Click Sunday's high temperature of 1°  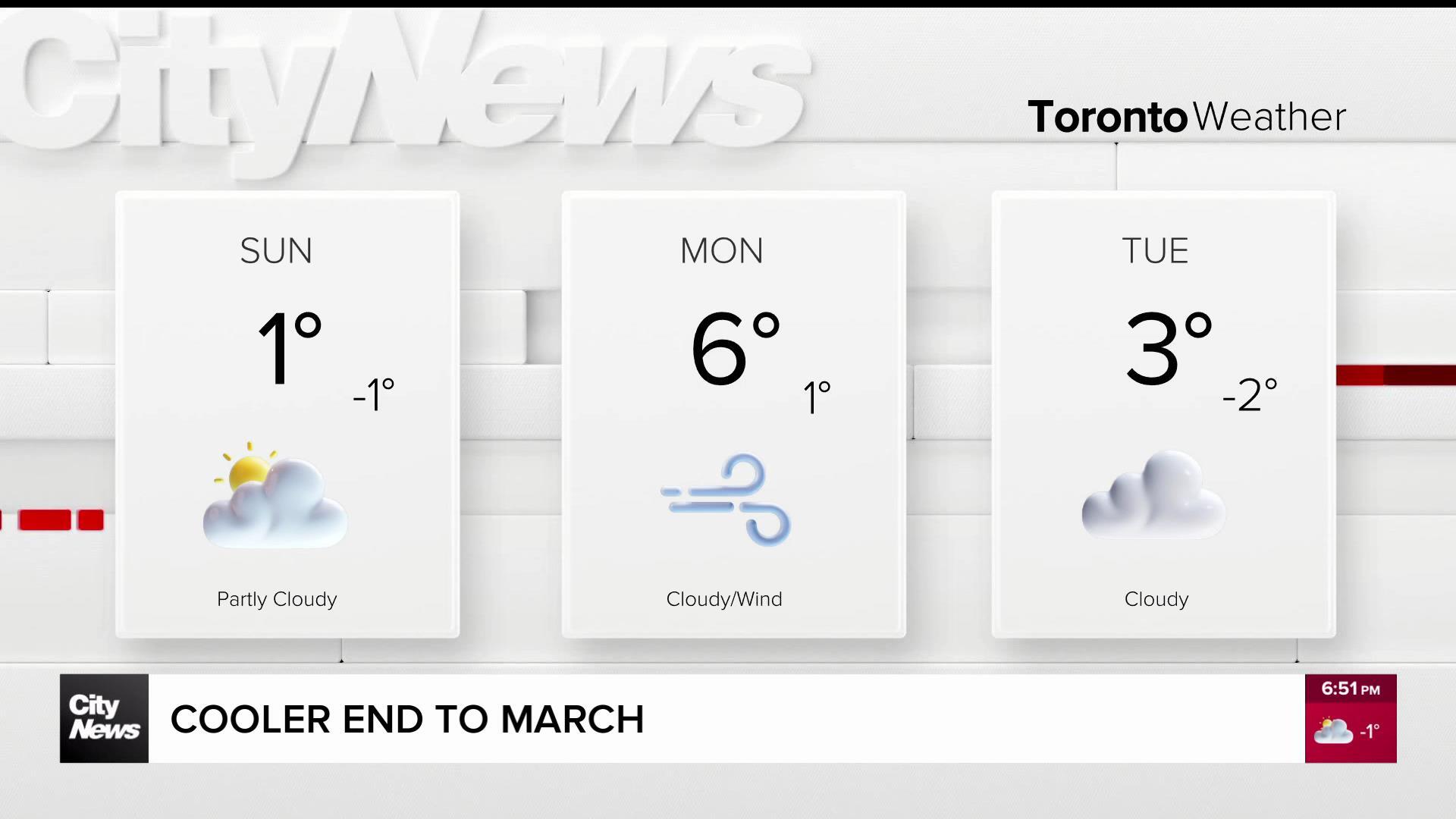tap(289, 348)
